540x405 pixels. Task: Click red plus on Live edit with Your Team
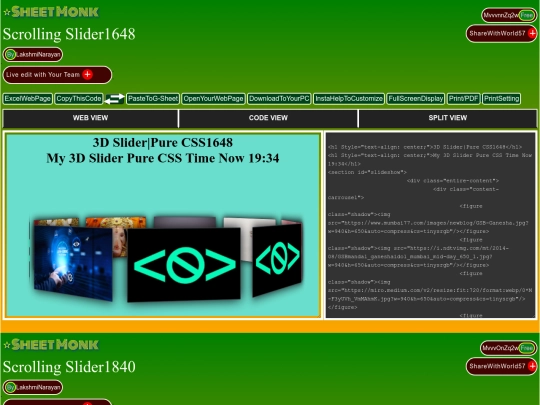[87, 74]
